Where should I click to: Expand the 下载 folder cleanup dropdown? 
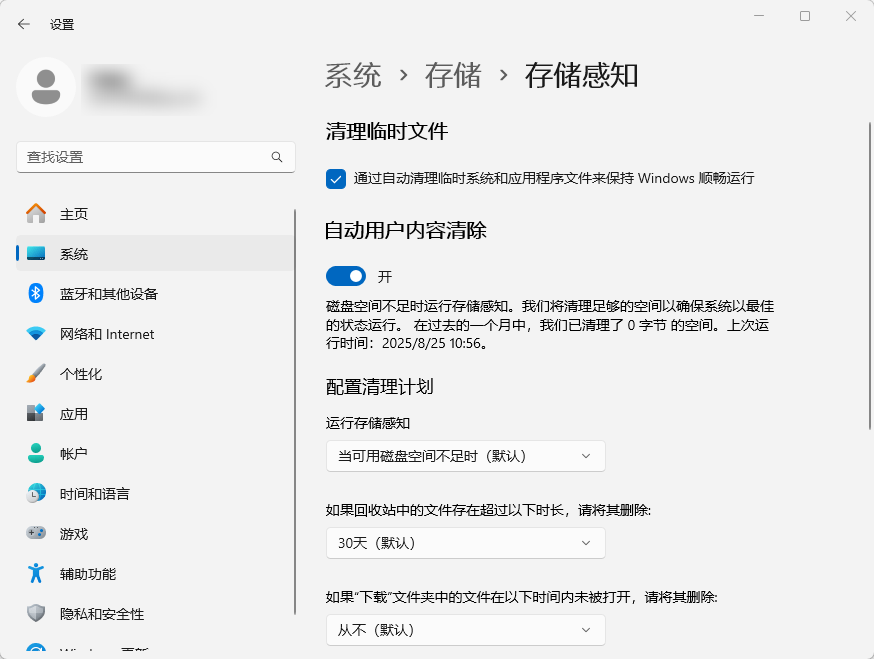tap(465, 630)
